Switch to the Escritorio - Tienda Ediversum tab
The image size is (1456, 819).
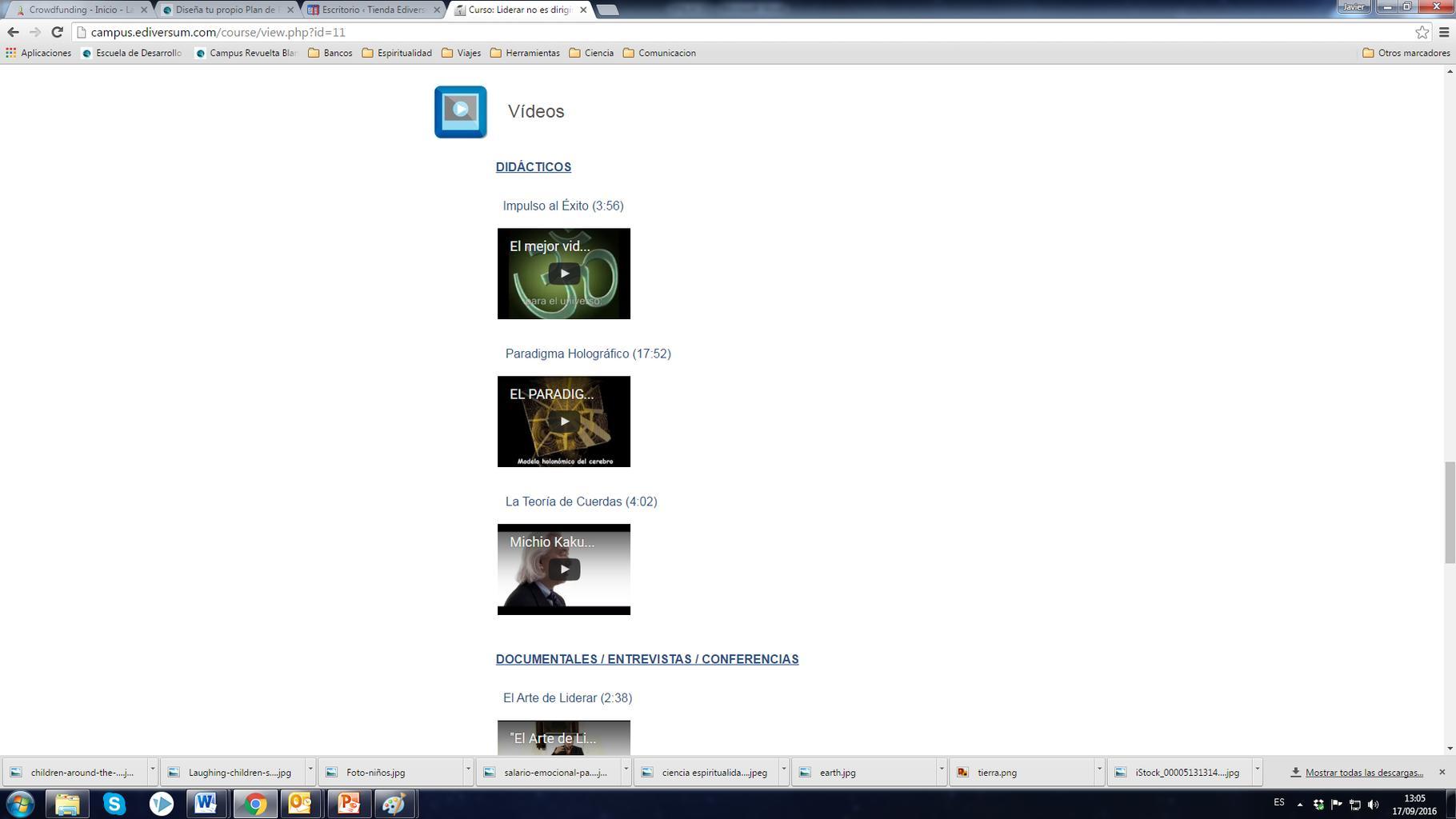click(x=373, y=10)
